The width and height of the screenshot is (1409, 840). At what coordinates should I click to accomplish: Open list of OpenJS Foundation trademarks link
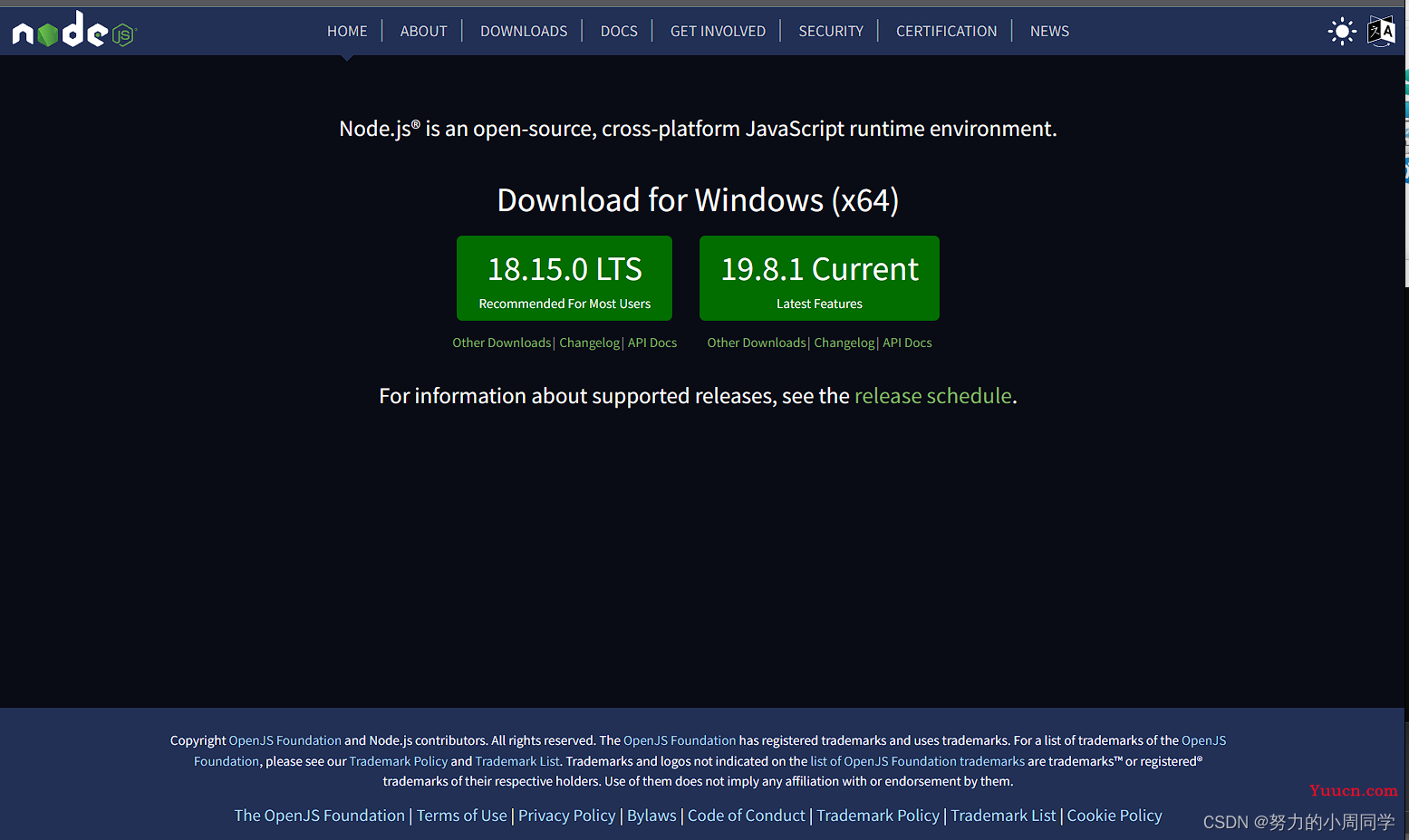point(917,761)
